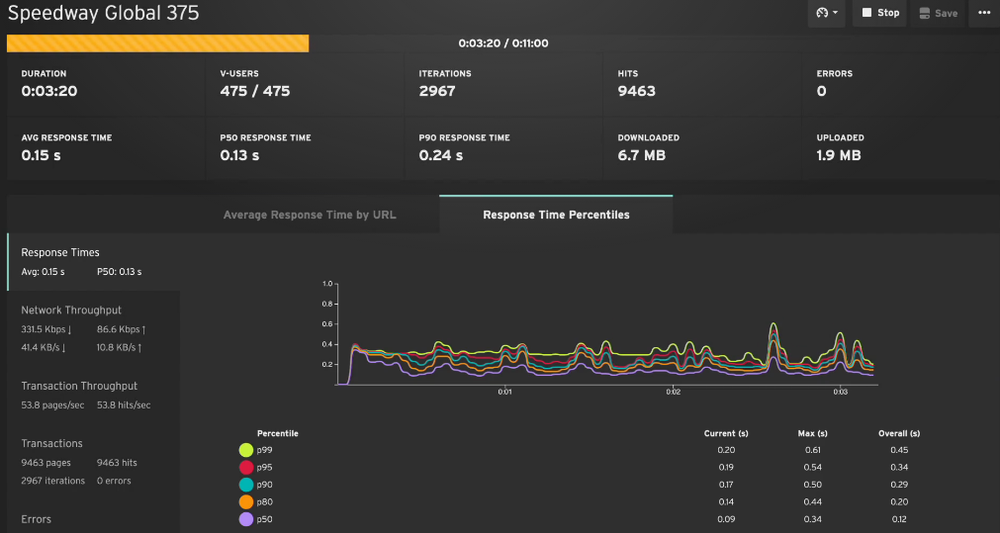Image resolution: width=1000 pixels, height=533 pixels.
Task: Click the Hits 9463 value
Action: (636, 91)
